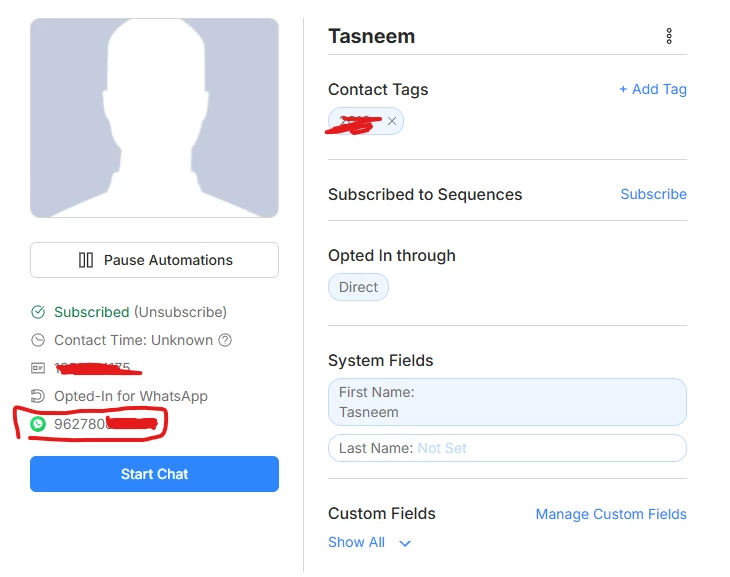Click the Opted-In for WhatsApp icon

pyautogui.click(x=38, y=396)
